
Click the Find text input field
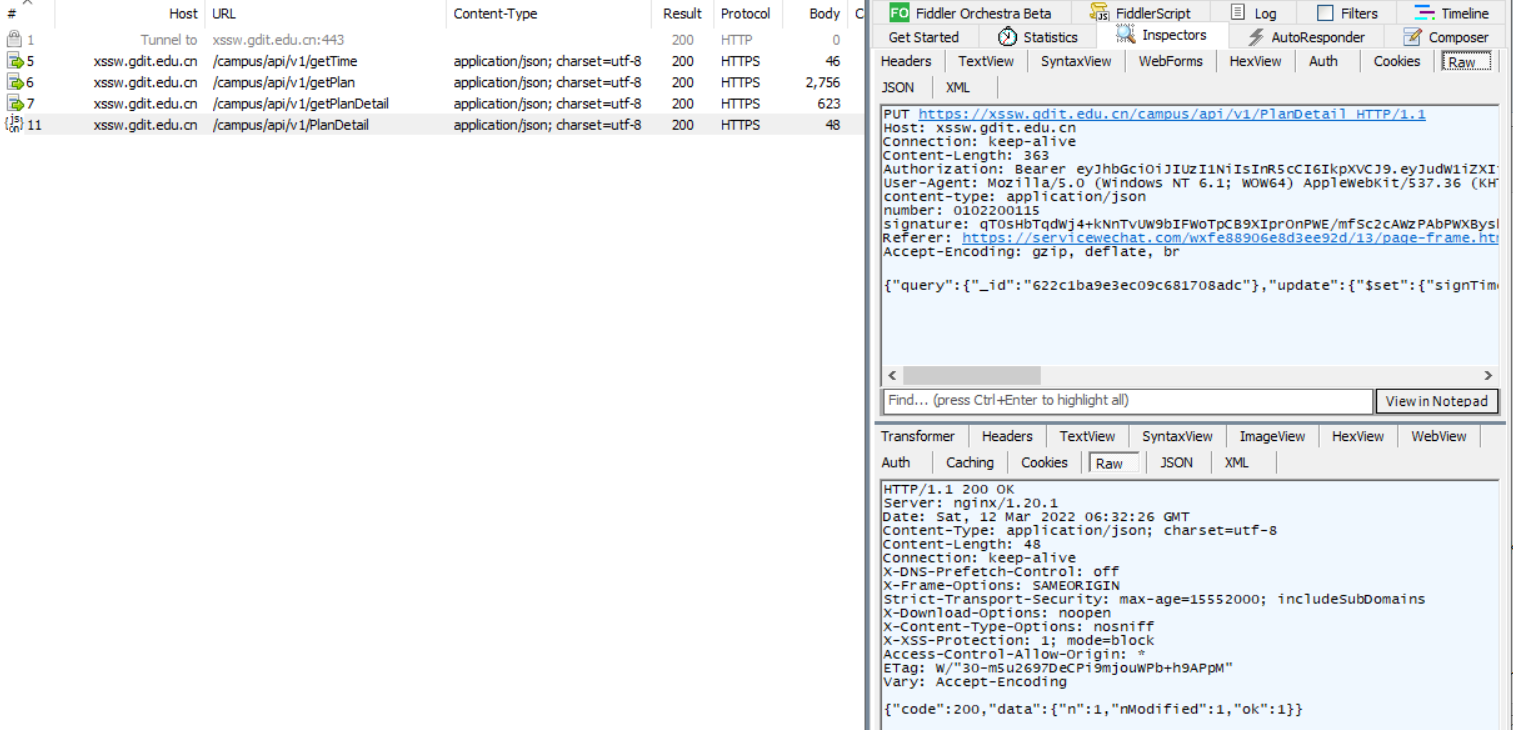(x=1128, y=400)
